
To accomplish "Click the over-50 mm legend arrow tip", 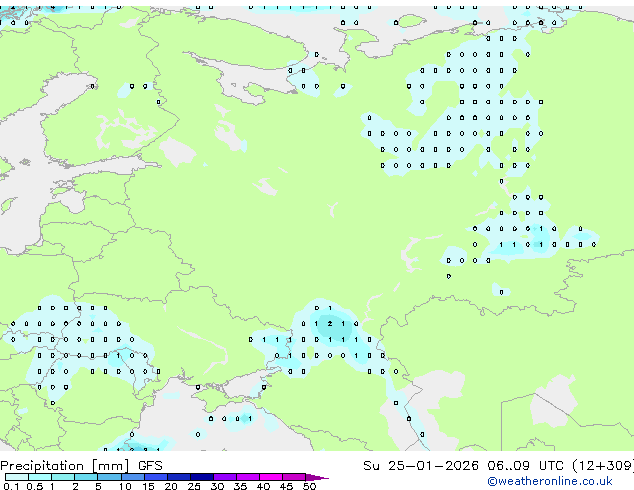I will coord(317,477).
